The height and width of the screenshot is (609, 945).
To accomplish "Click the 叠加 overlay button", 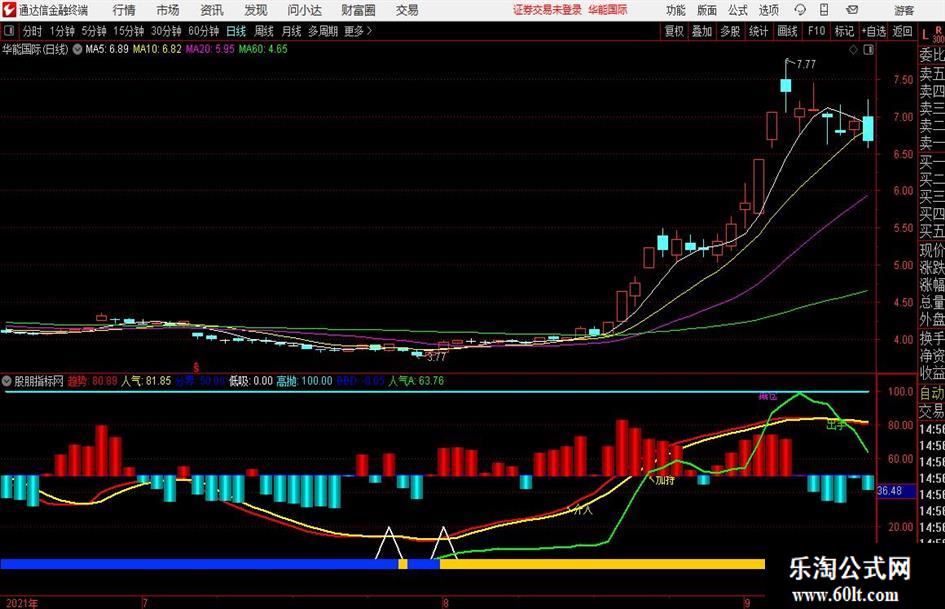I will click(702, 31).
